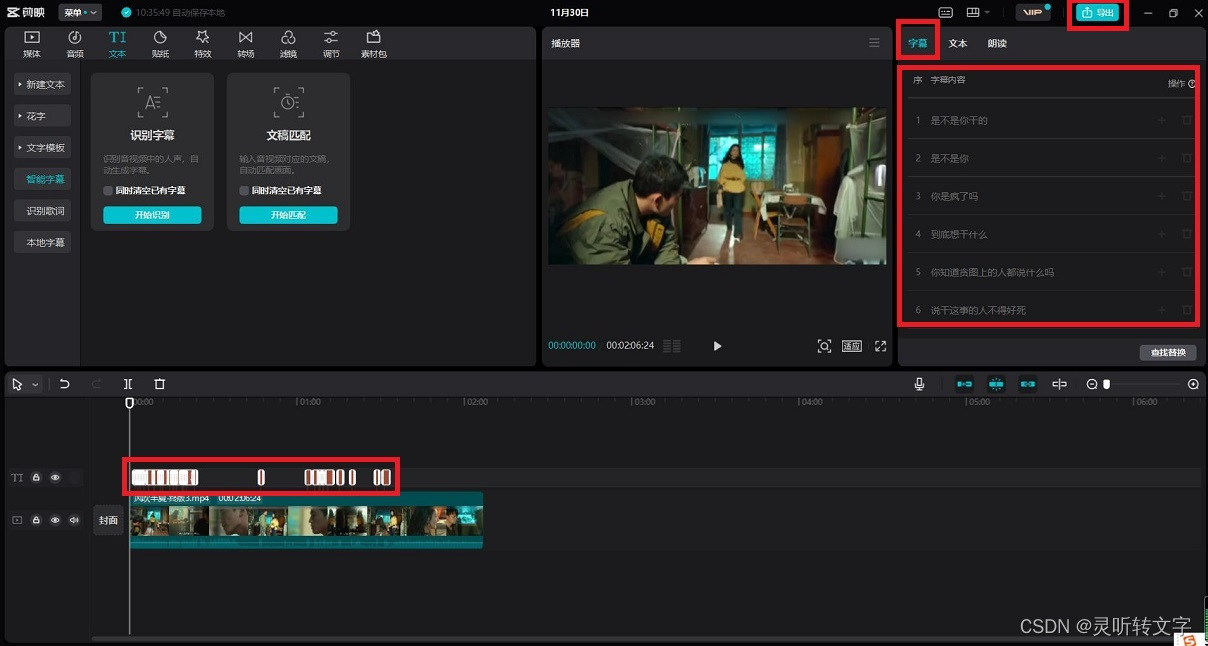Viewport: 1208px width, 646px height.
Task: Click the 查找替换 find and replace button
Action: coord(1168,352)
